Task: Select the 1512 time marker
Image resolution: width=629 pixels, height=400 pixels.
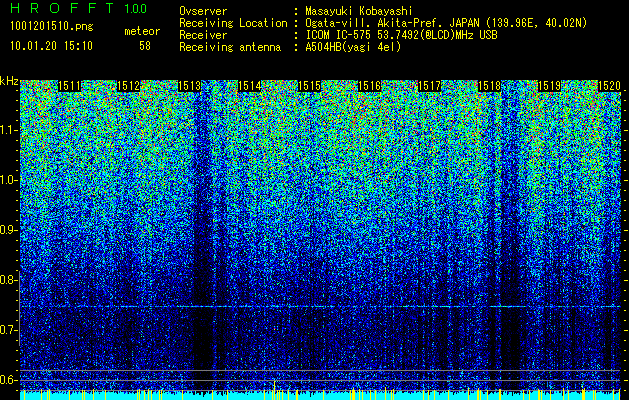Action: [129, 86]
